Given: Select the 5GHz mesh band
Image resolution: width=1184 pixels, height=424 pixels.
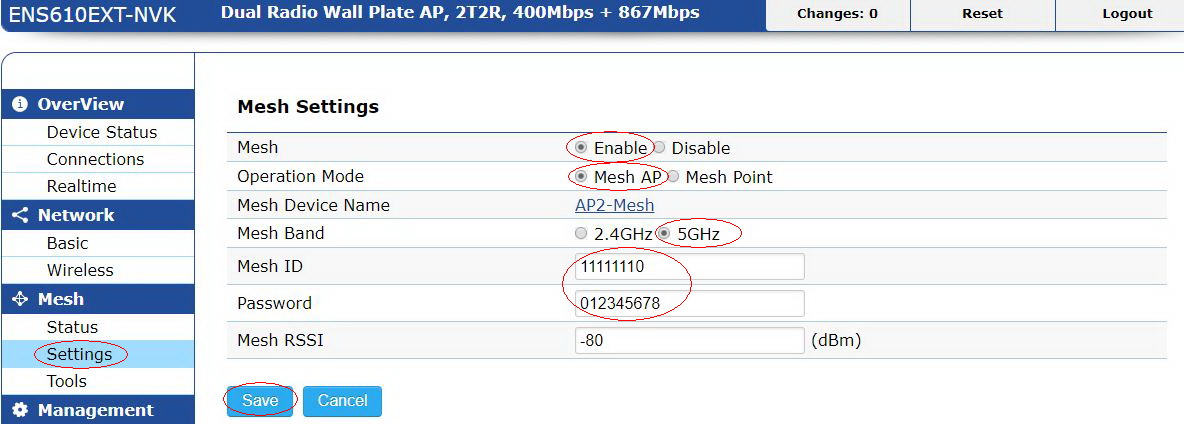Looking at the screenshot, I should pyautogui.click(x=664, y=234).
